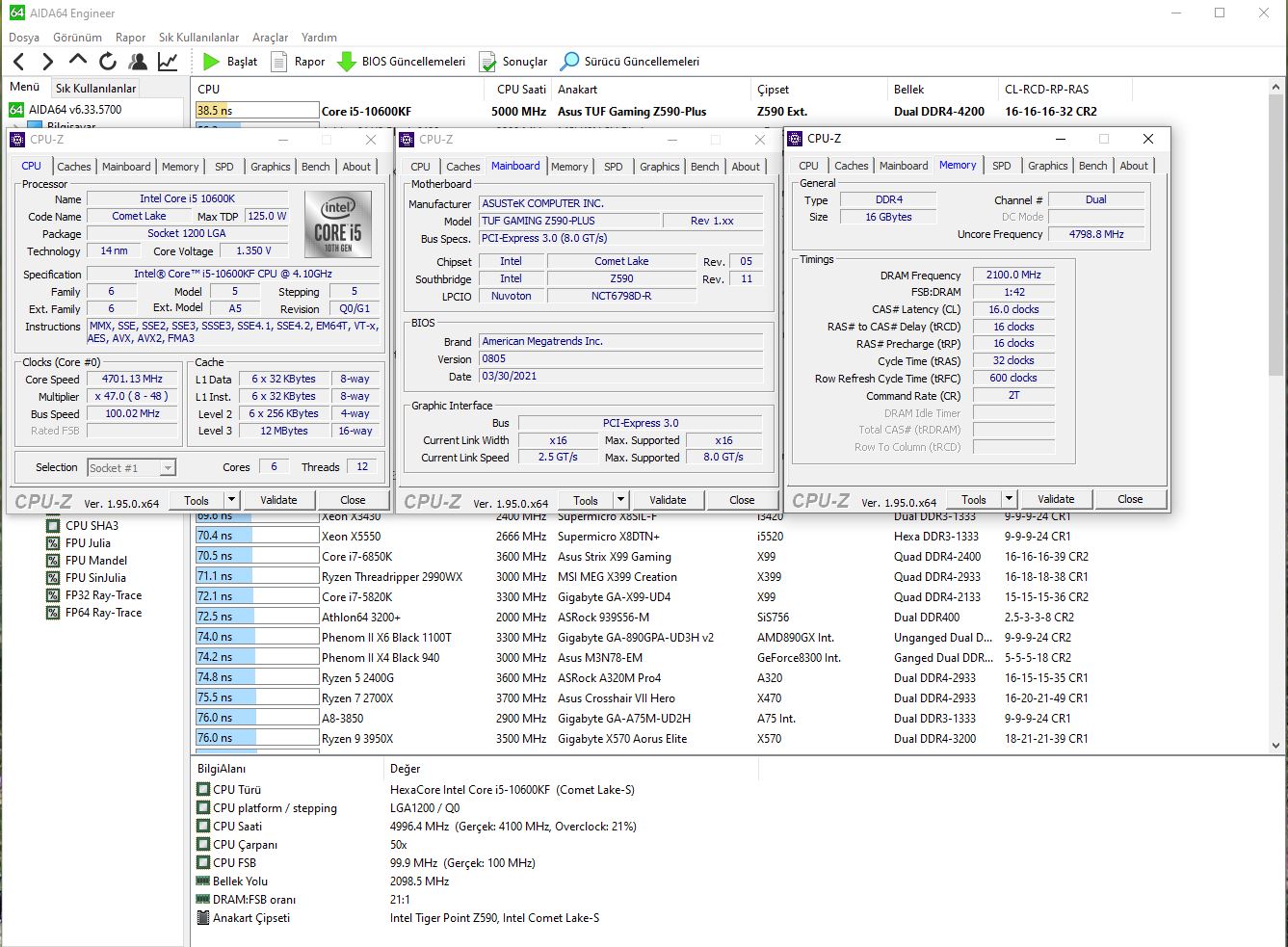
Task: Open Rapor from the toolbar
Action: (298, 62)
